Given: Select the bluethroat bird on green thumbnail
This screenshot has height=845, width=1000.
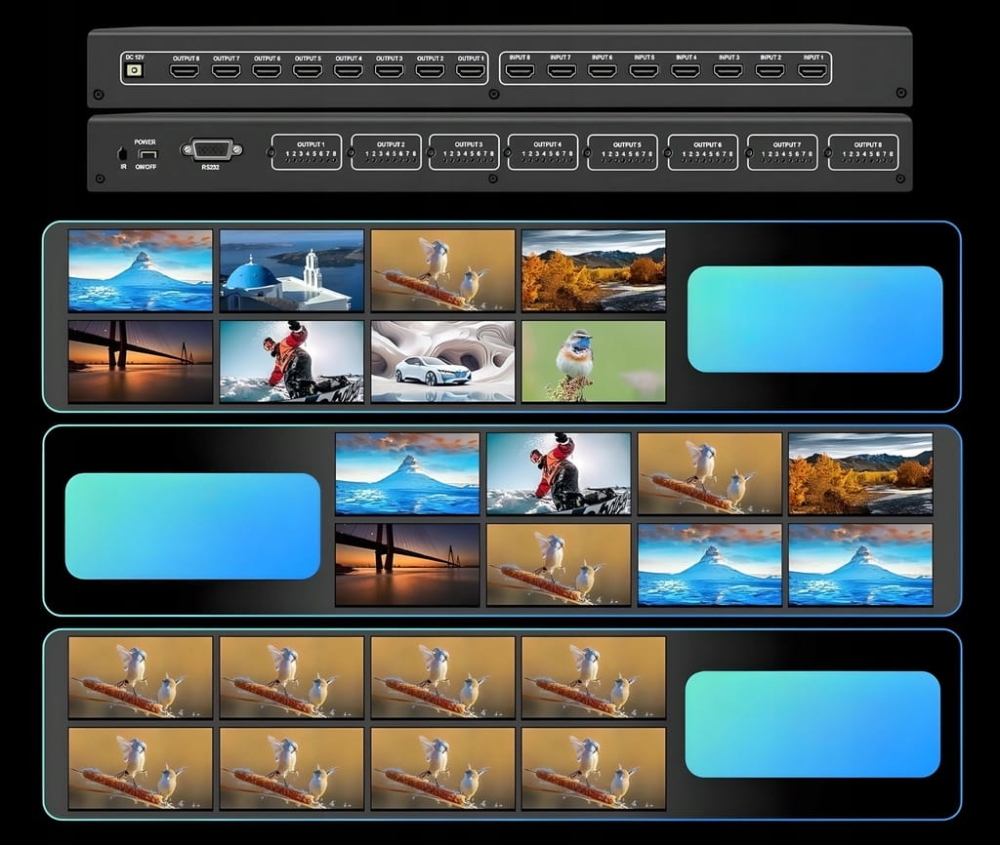Looking at the screenshot, I should click(x=593, y=361).
